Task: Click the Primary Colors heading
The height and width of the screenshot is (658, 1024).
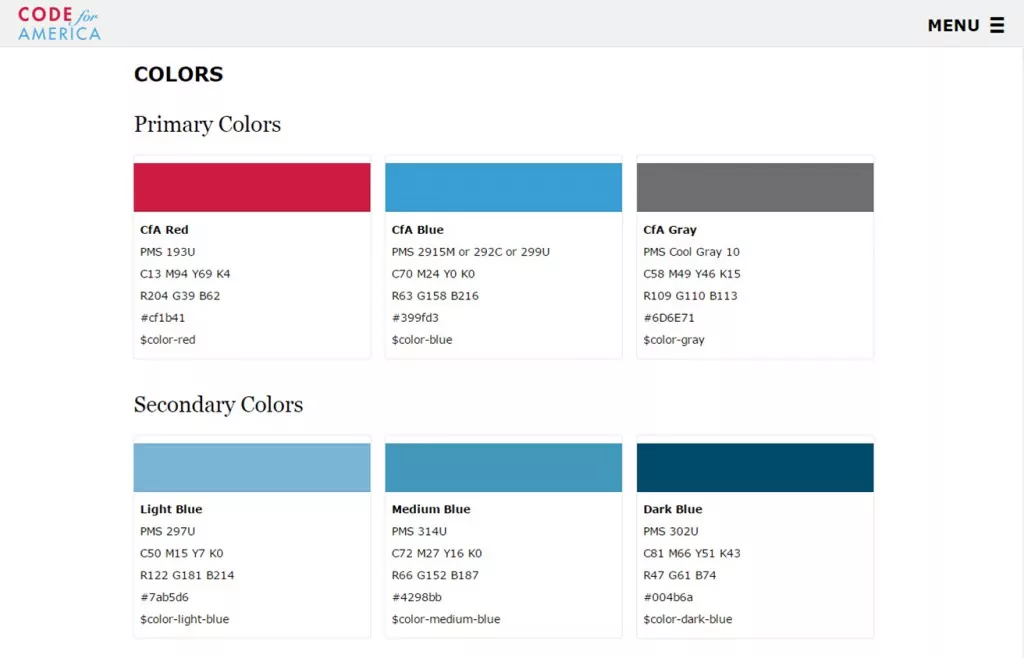Action: [x=207, y=124]
